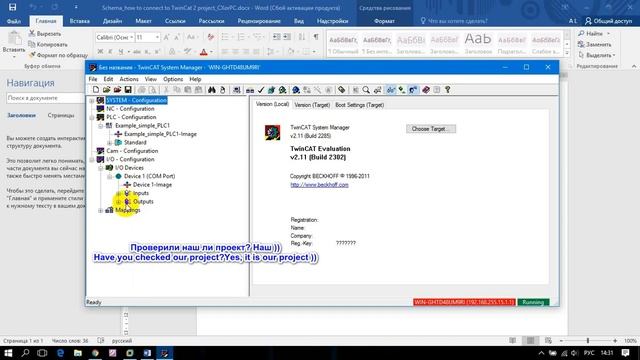
Task: Select Example_simple_PLC1-Image in the tree
Action: 160,134
